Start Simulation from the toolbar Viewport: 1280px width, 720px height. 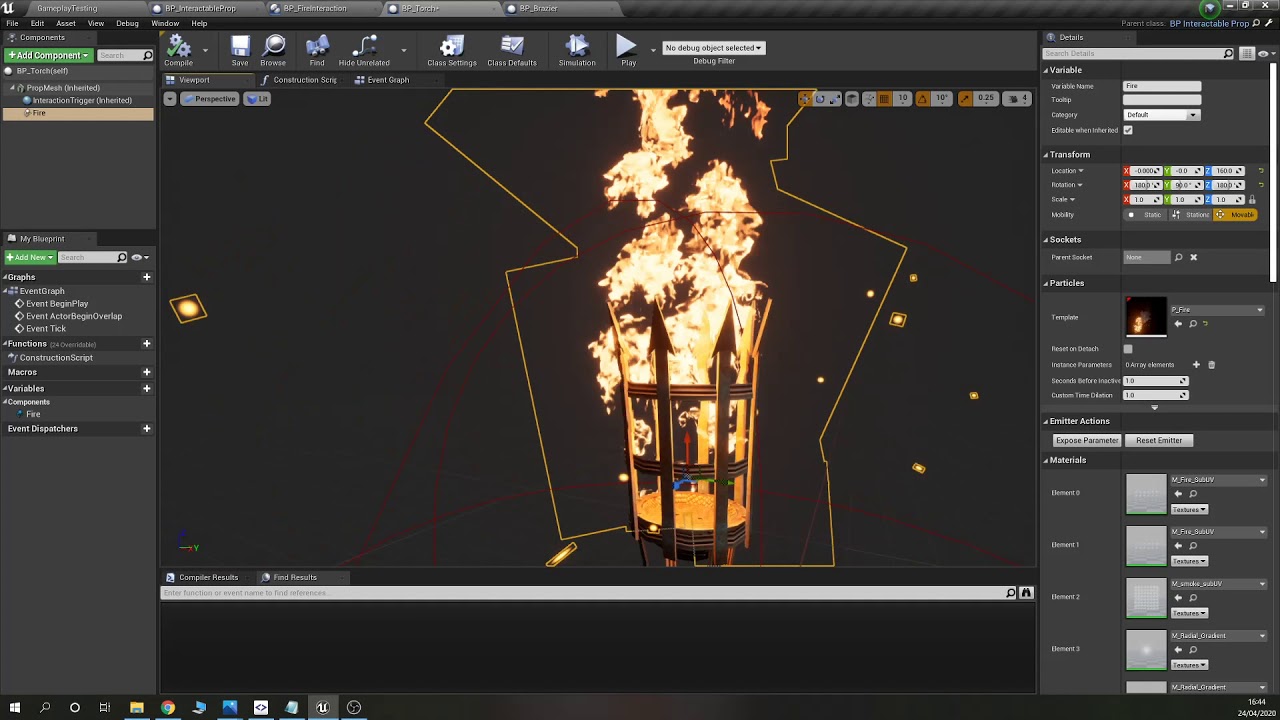click(x=577, y=51)
